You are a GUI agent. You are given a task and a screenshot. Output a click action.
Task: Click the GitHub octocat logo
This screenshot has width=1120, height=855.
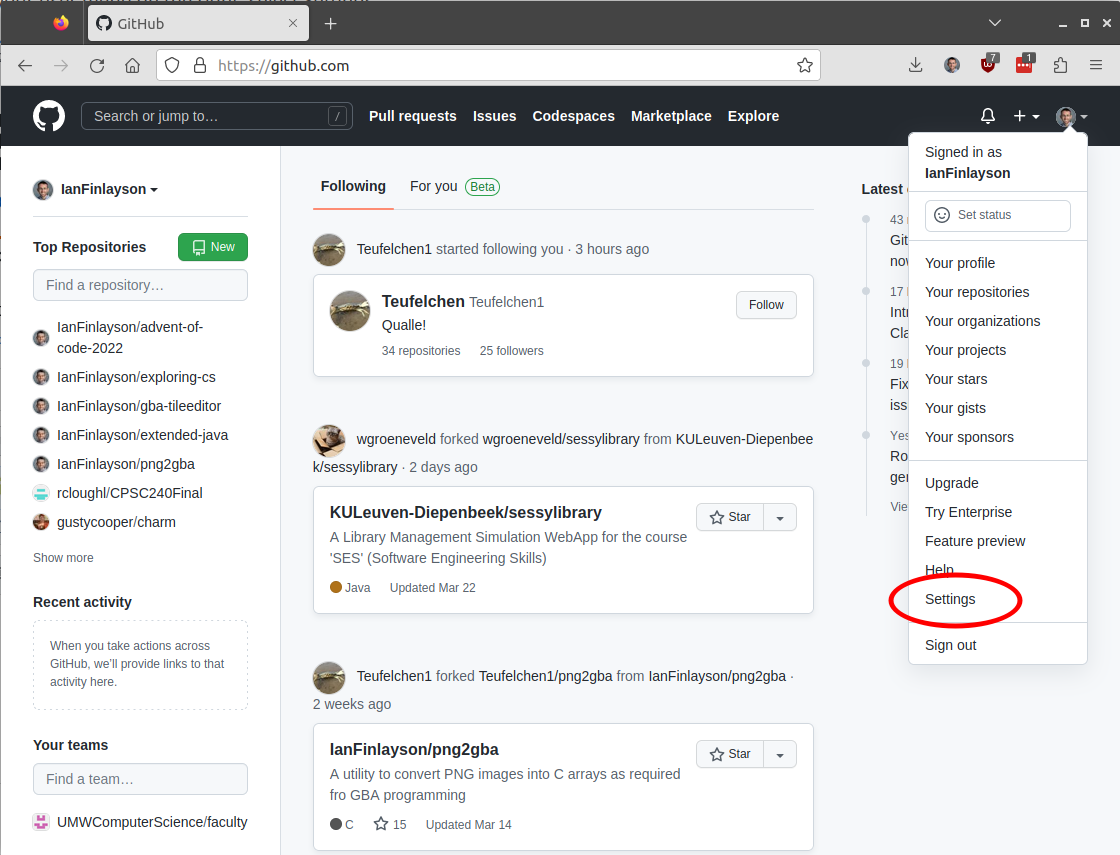49,116
